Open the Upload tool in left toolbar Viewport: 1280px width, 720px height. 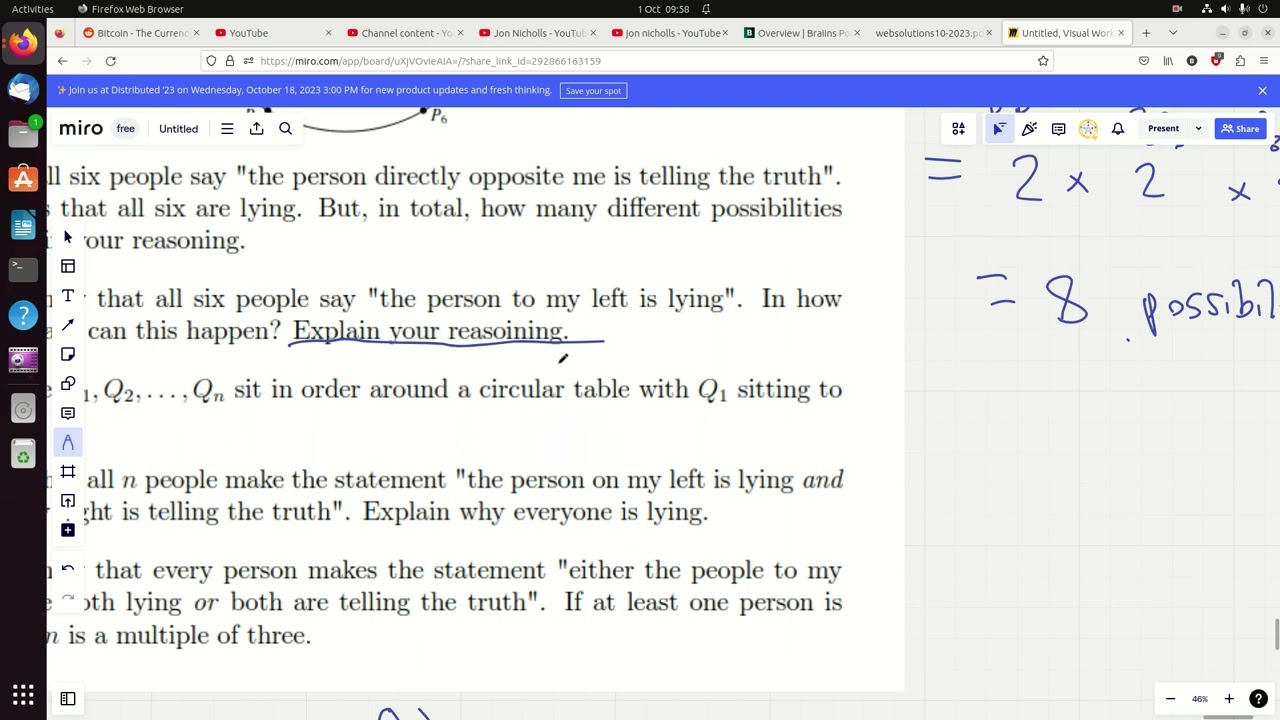point(68,501)
